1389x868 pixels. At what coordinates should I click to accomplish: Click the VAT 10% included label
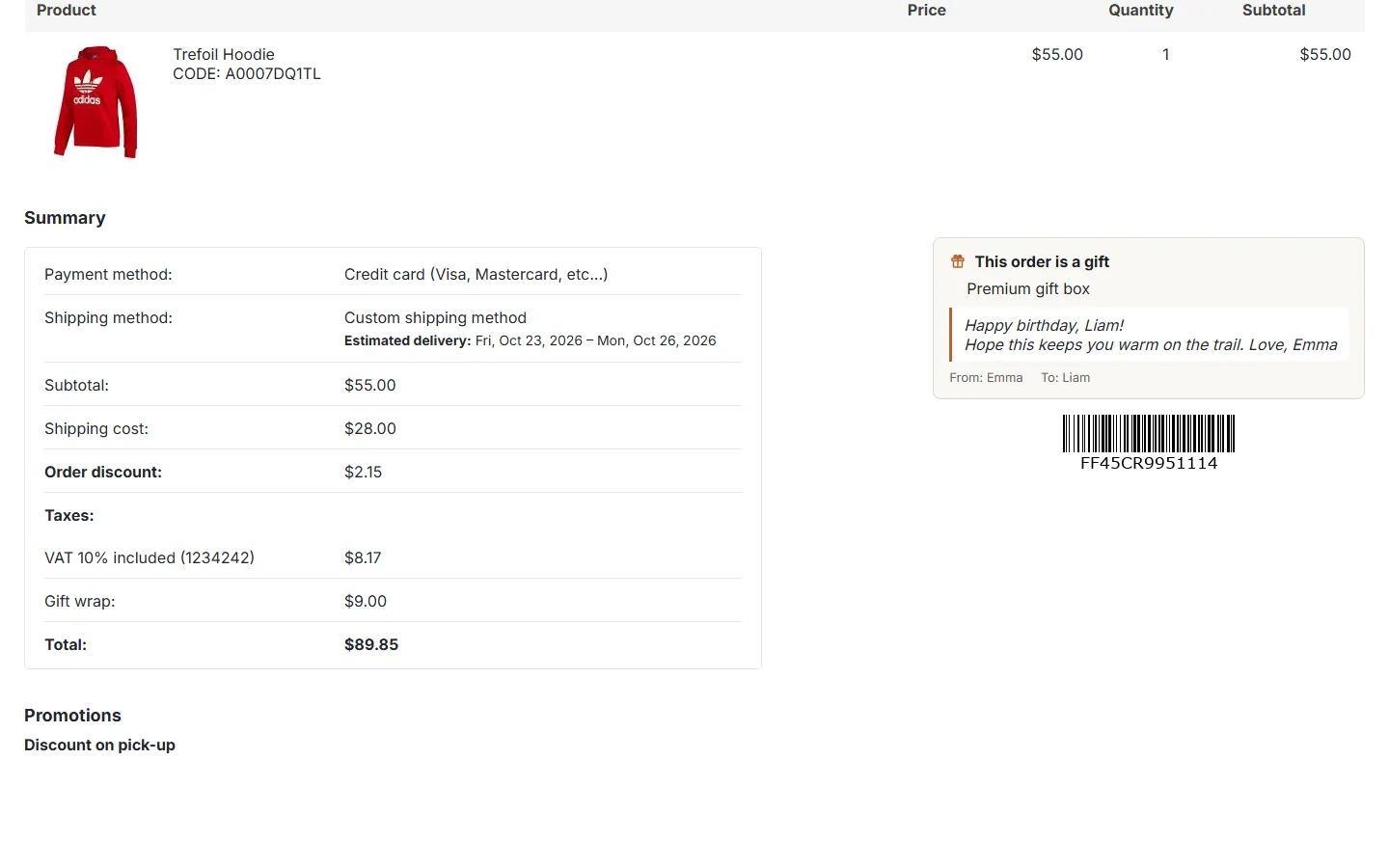tap(150, 557)
